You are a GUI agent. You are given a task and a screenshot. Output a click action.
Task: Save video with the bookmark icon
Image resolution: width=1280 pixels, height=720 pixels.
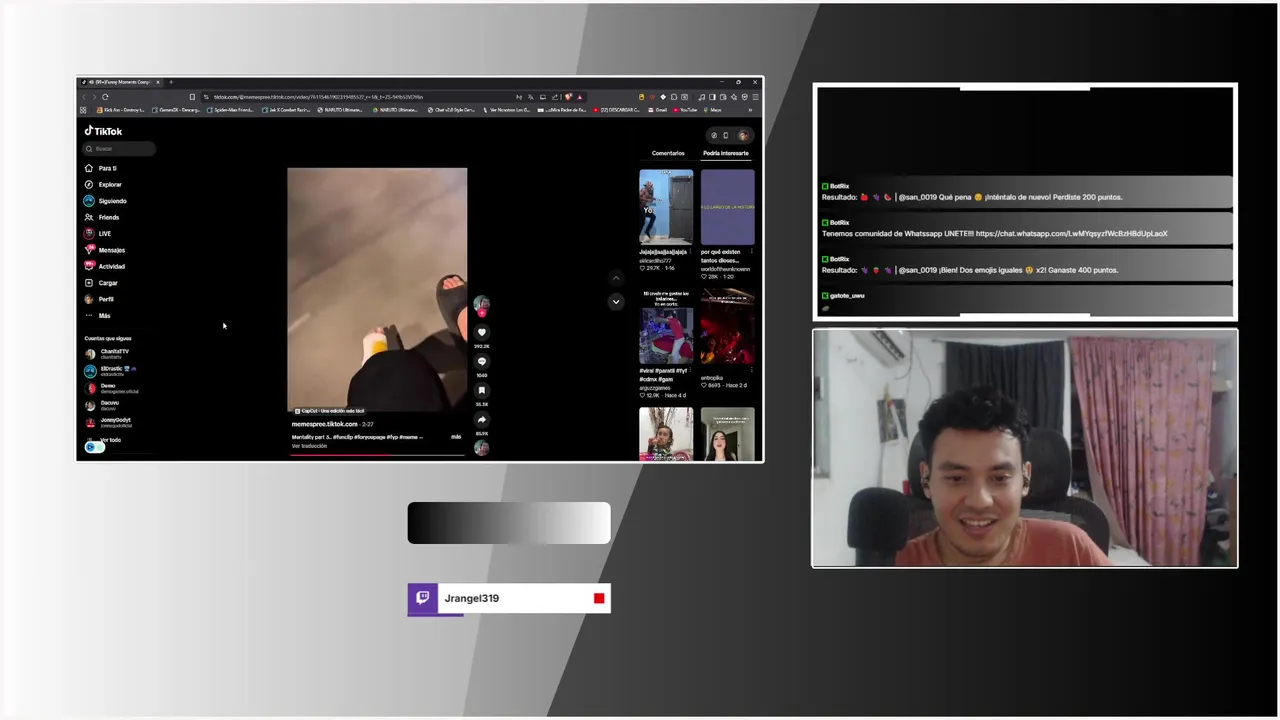(x=481, y=390)
